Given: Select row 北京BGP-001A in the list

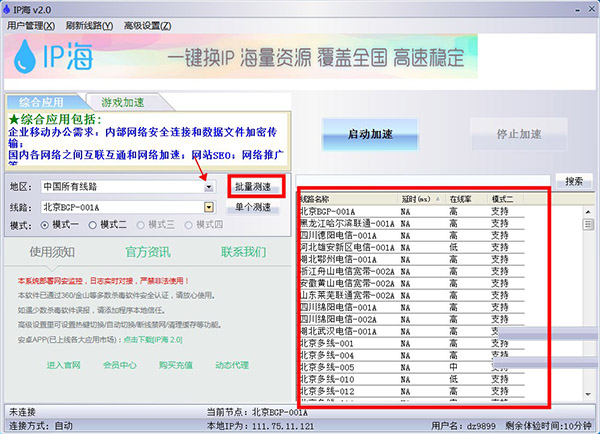Looking at the screenshot, I should (412, 211).
